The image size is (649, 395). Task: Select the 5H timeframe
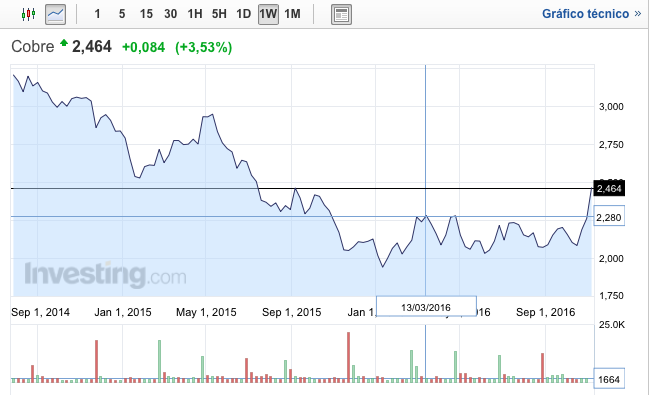coord(219,14)
